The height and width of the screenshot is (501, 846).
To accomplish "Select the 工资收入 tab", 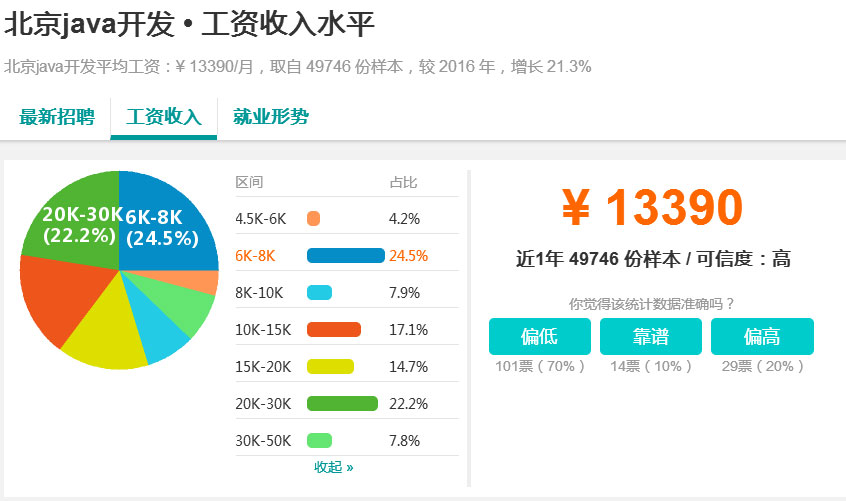I will [x=164, y=118].
